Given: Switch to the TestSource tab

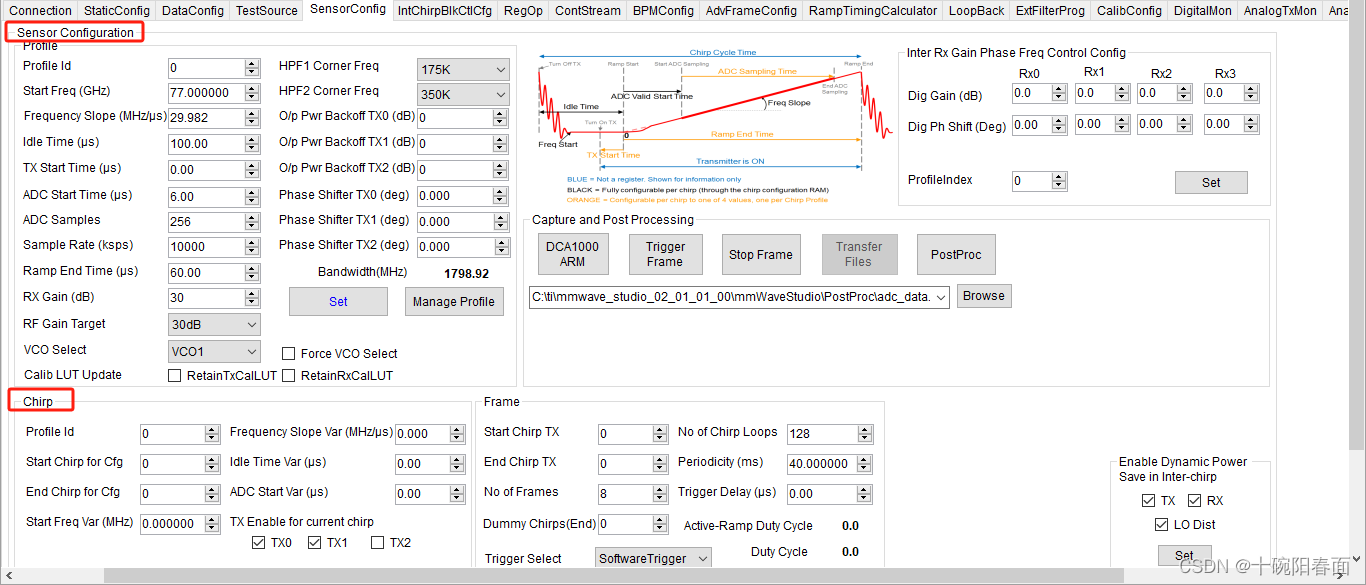Looking at the screenshot, I should [267, 11].
